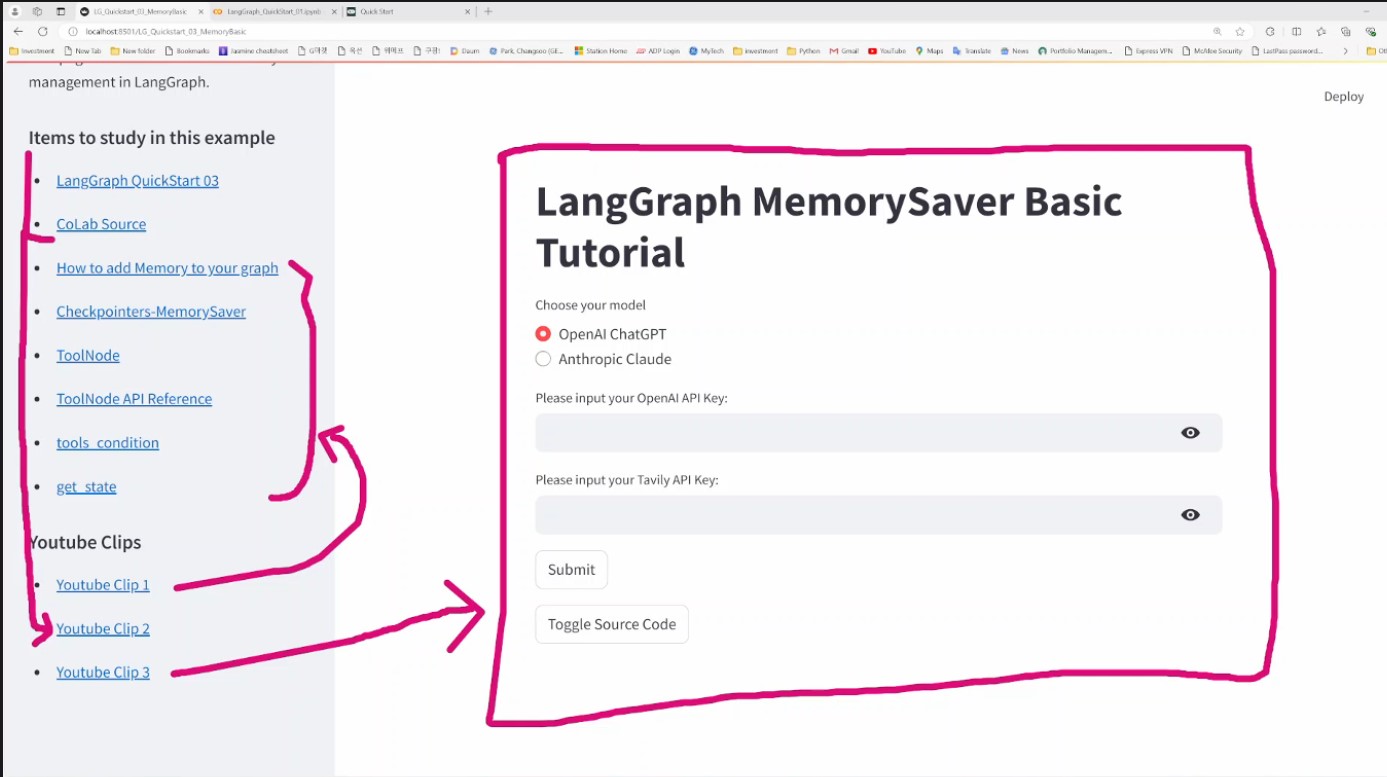Open the Portfolio Management bookmark
1387x777 pixels.
[x=1076, y=50]
